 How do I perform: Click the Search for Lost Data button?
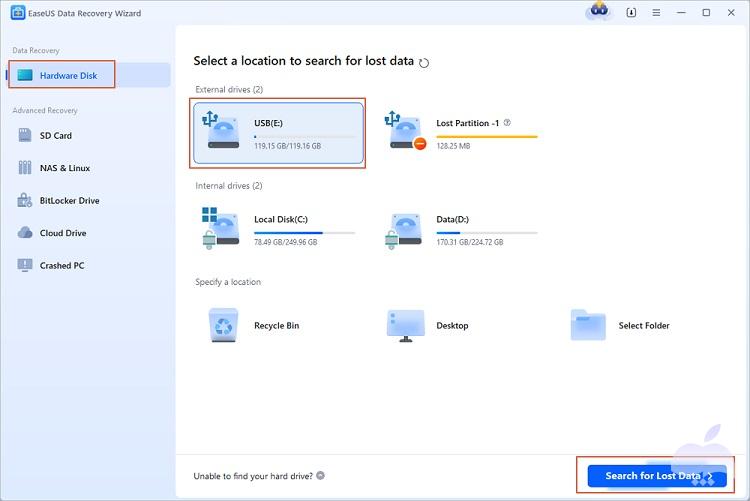point(657,476)
